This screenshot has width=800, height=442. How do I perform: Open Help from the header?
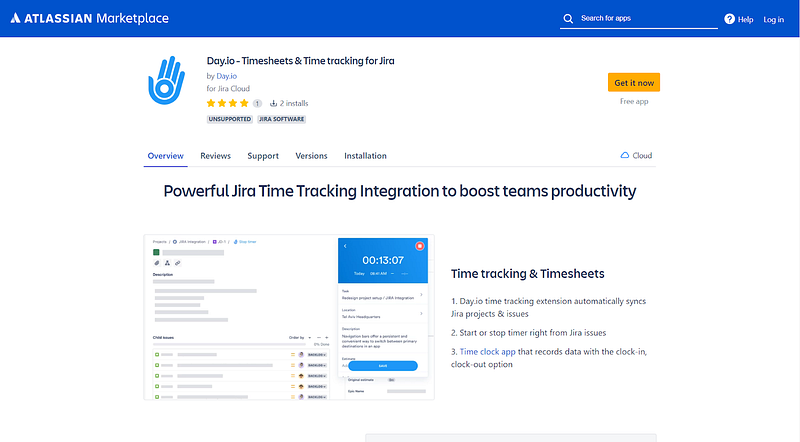click(x=739, y=19)
